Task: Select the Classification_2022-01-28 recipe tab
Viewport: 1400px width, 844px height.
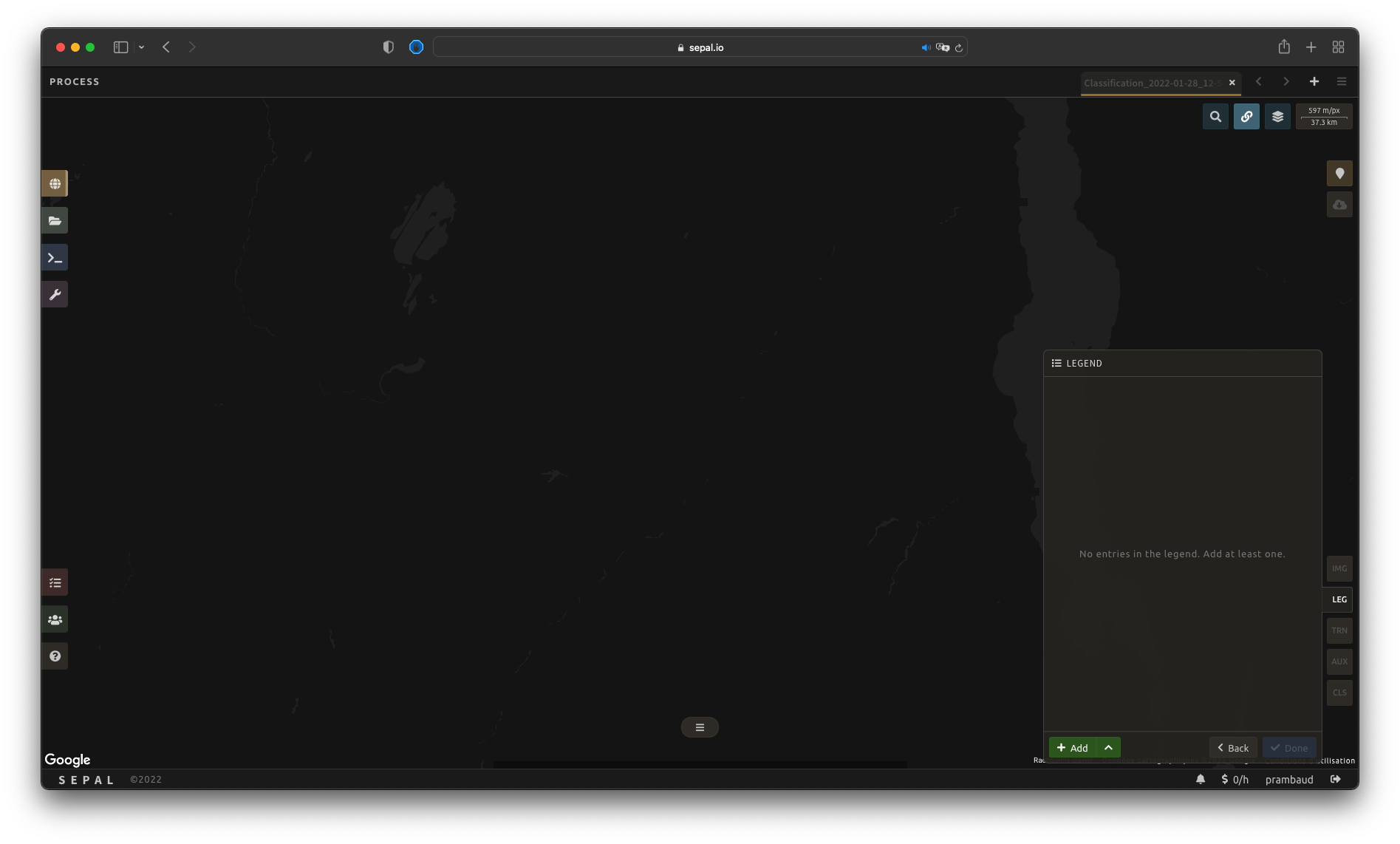Action: coord(1150,83)
